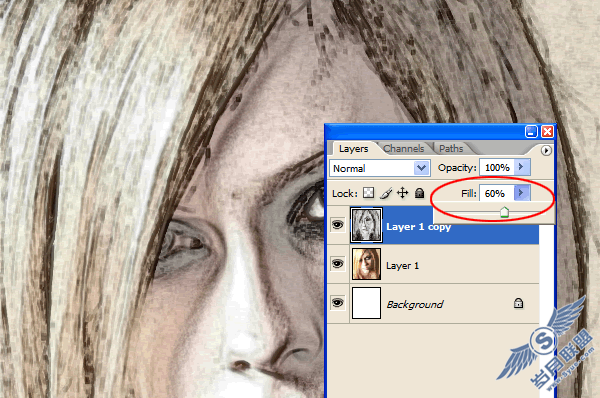Viewport: 600px width, 398px height.
Task: Click the lock transparent pixels icon
Action: [x=368, y=192]
